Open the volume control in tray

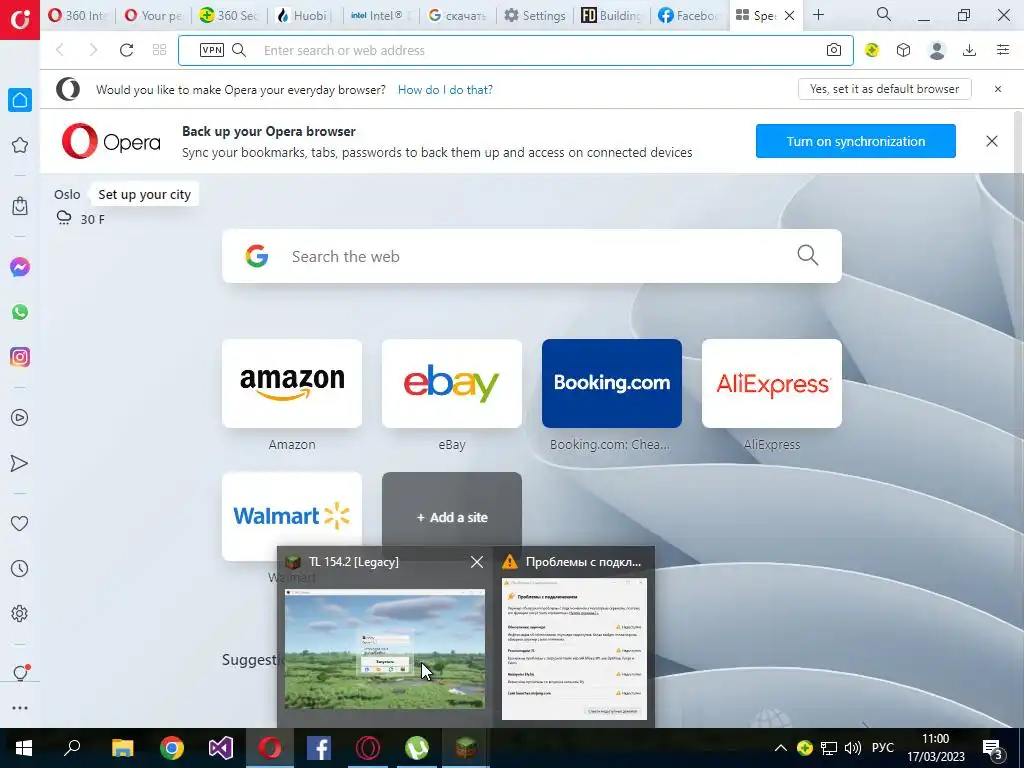click(852, 748)
